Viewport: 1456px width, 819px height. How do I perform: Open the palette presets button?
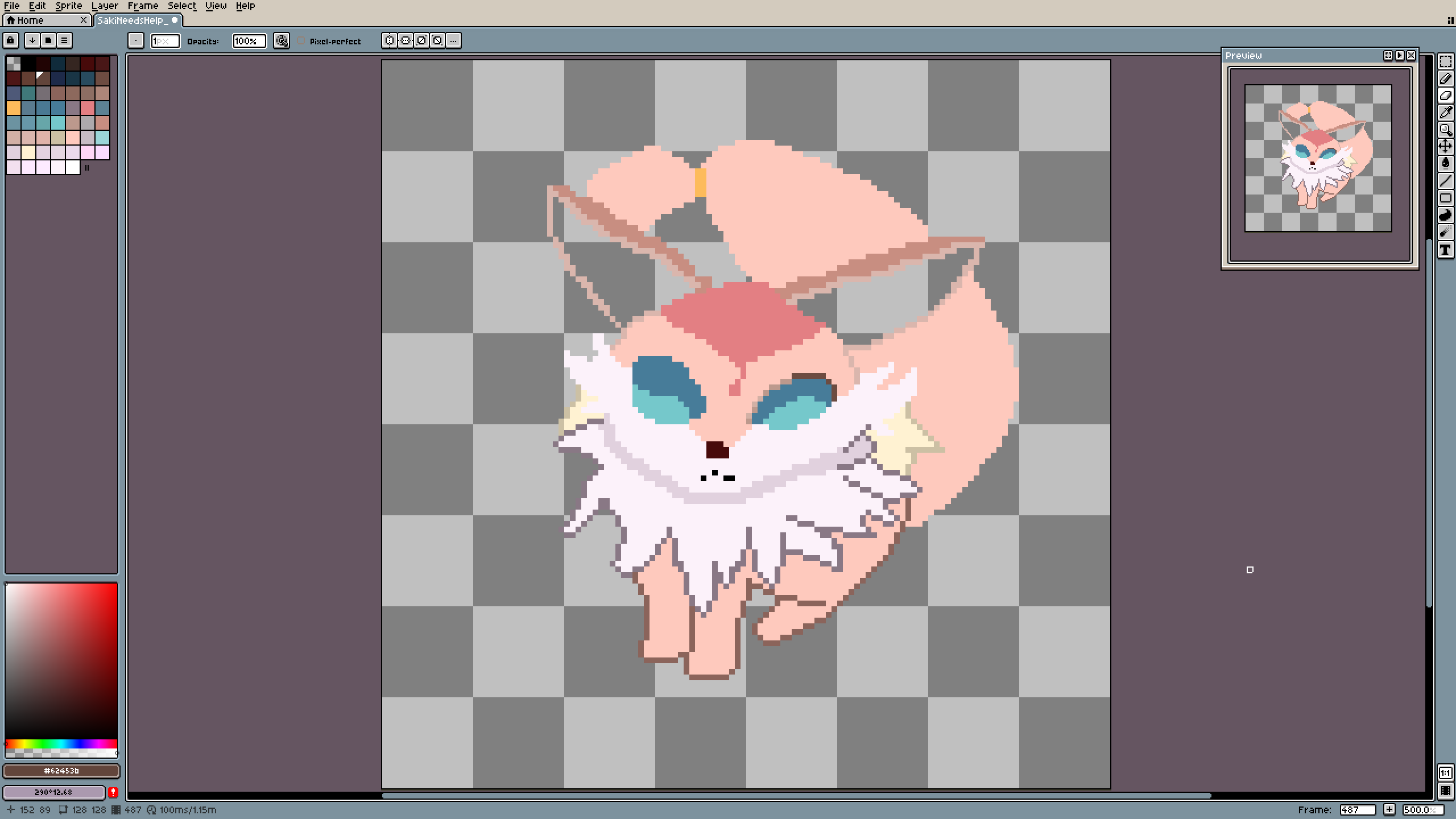click(x=48, y=40)
